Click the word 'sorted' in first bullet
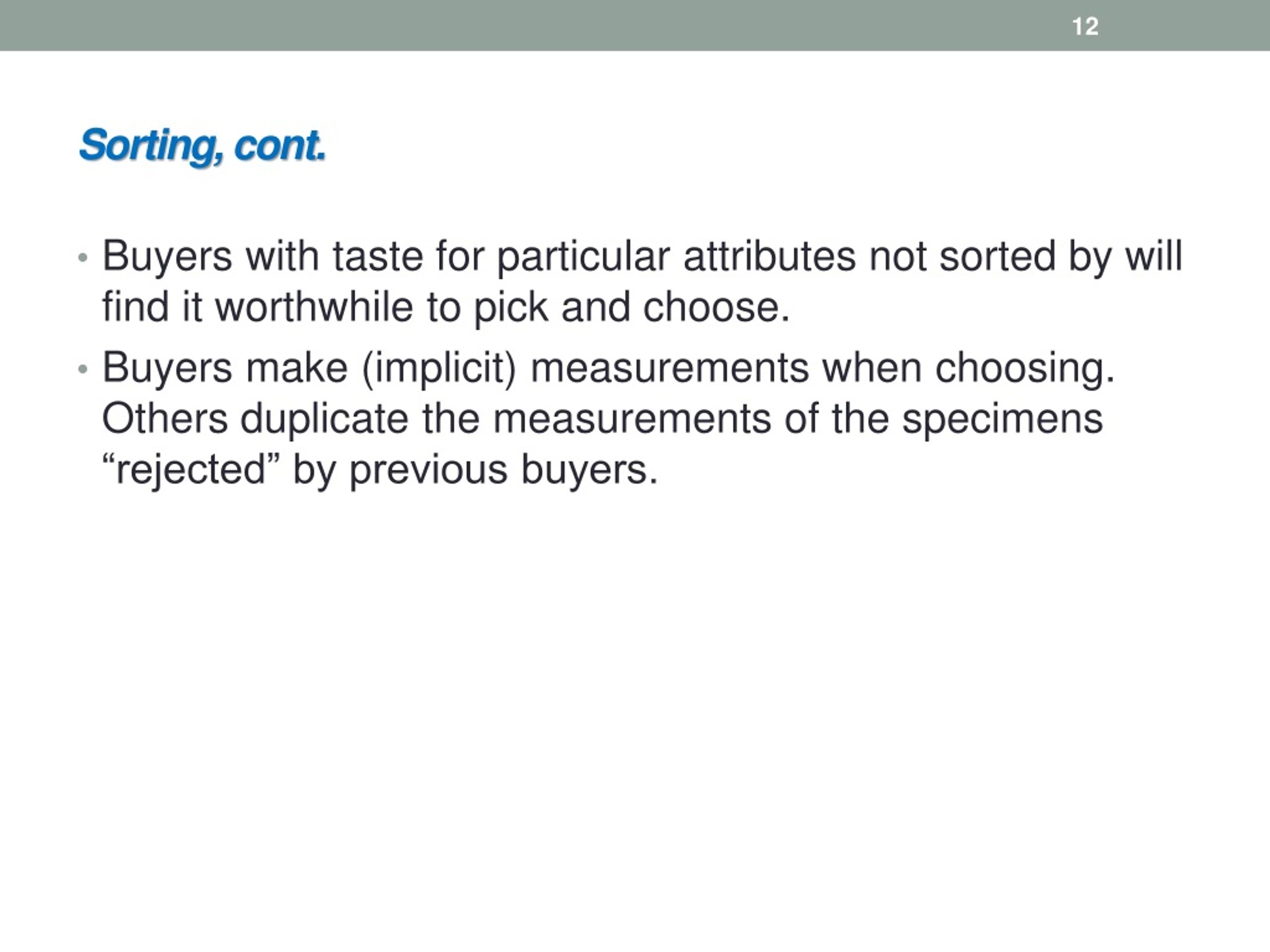 tap(998, 256)
